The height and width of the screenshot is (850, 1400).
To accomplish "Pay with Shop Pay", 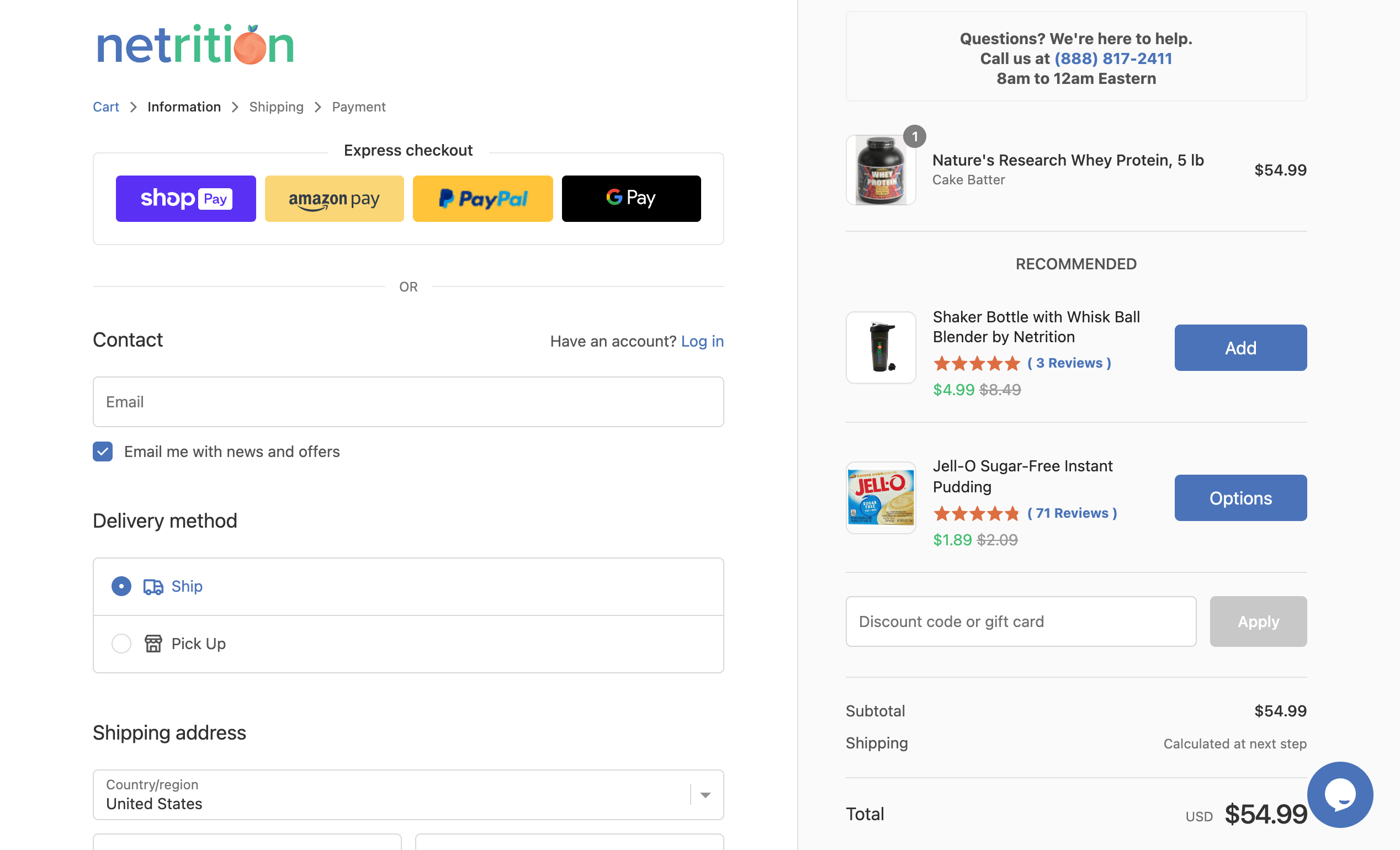I will [x=186, y=198].
